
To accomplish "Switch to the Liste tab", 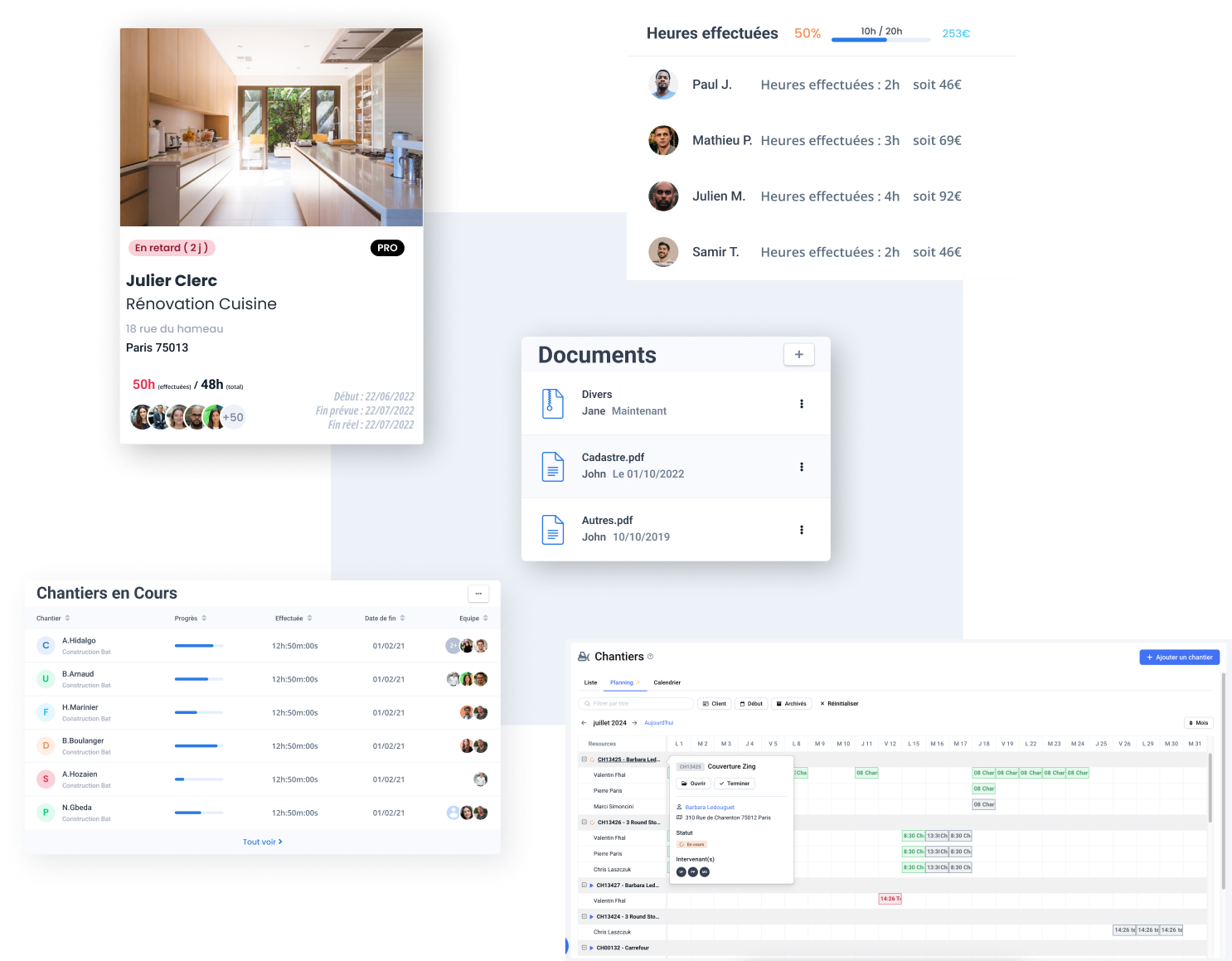I will 590,682.
